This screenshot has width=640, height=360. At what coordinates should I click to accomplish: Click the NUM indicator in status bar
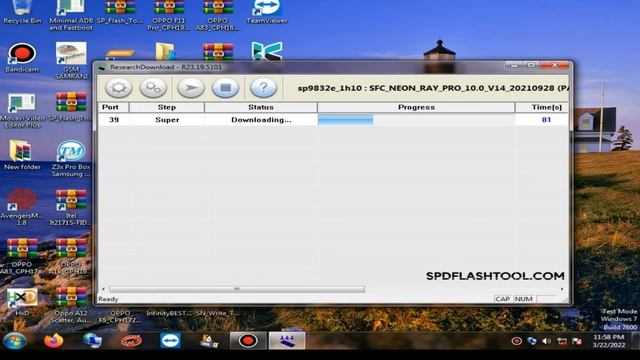click(523, 299)
